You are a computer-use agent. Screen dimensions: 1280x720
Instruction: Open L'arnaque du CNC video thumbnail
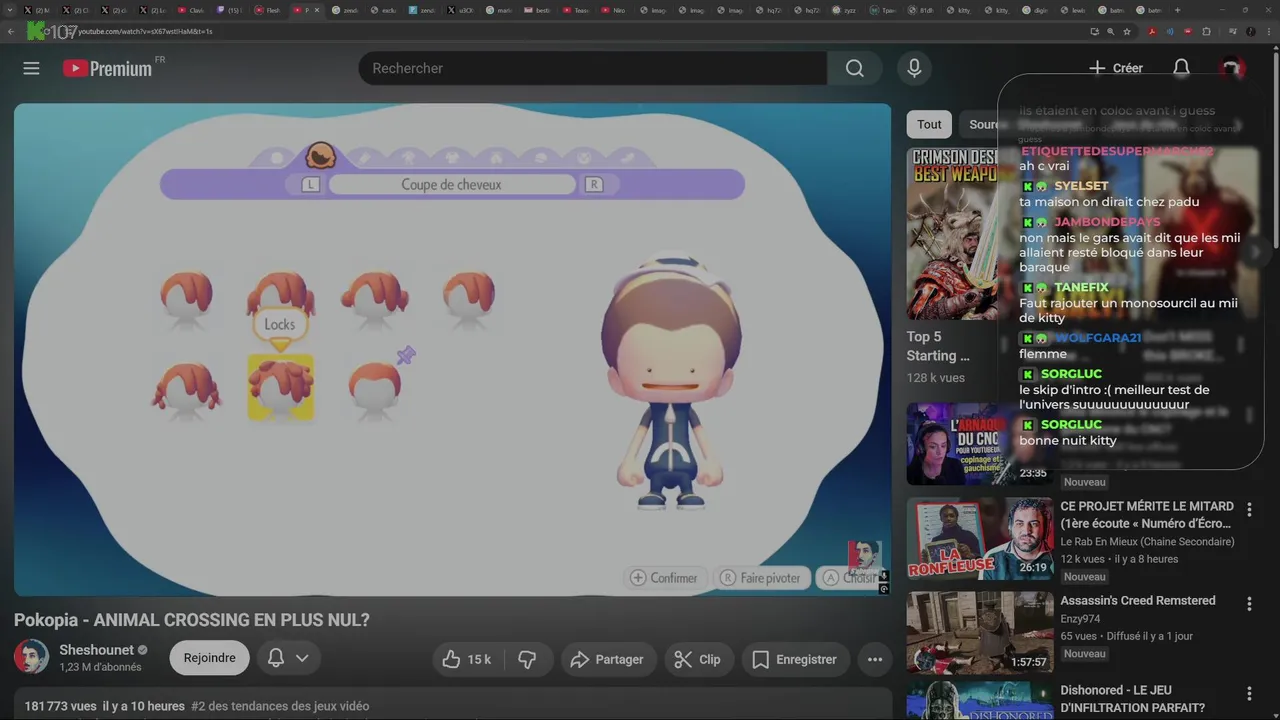click(979, 443)
